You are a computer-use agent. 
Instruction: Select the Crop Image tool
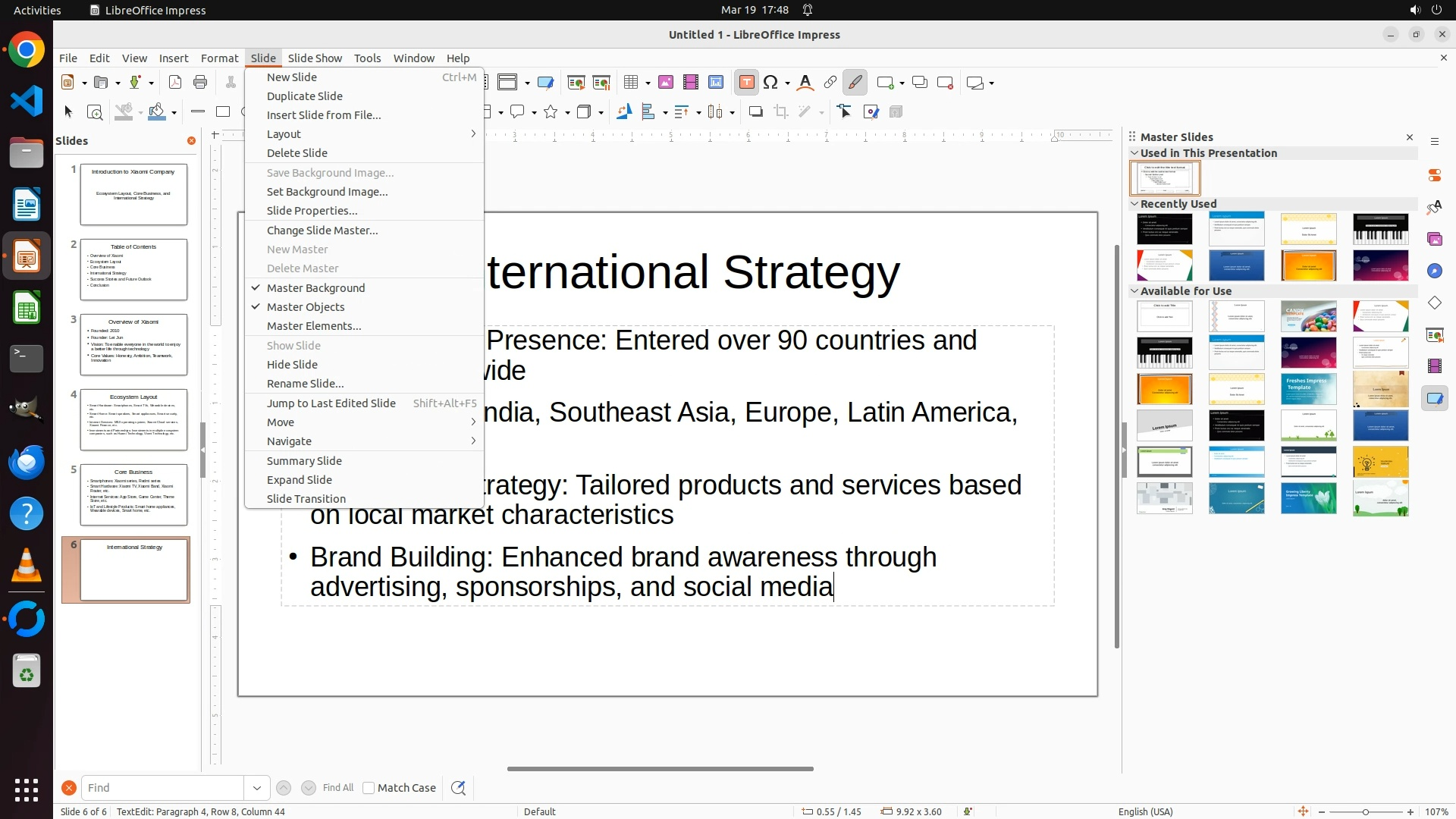pyautogui.click(x=781, y=112)
